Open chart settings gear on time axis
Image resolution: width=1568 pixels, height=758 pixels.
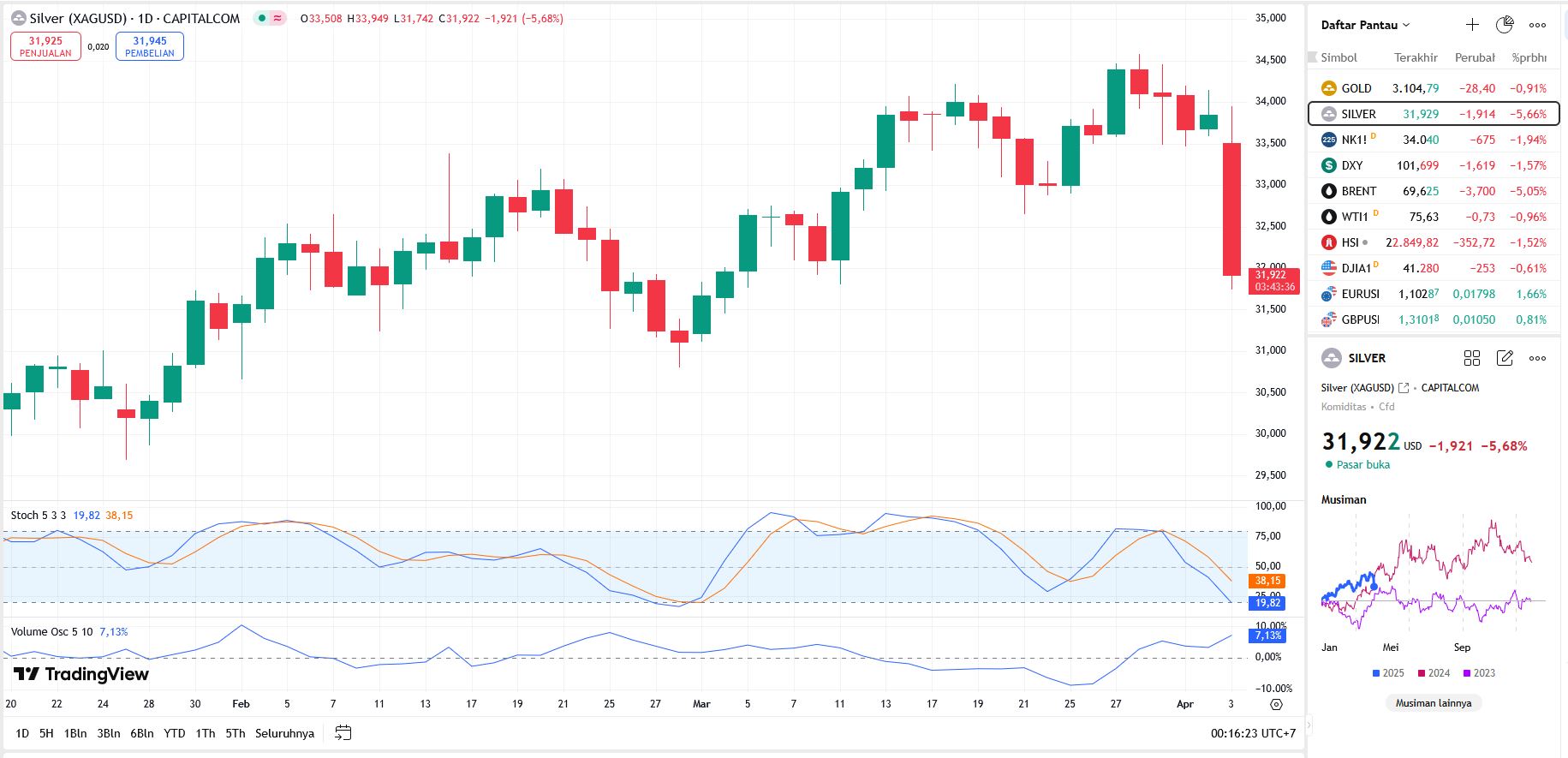pyautogui.click(x=1276, y=704)
